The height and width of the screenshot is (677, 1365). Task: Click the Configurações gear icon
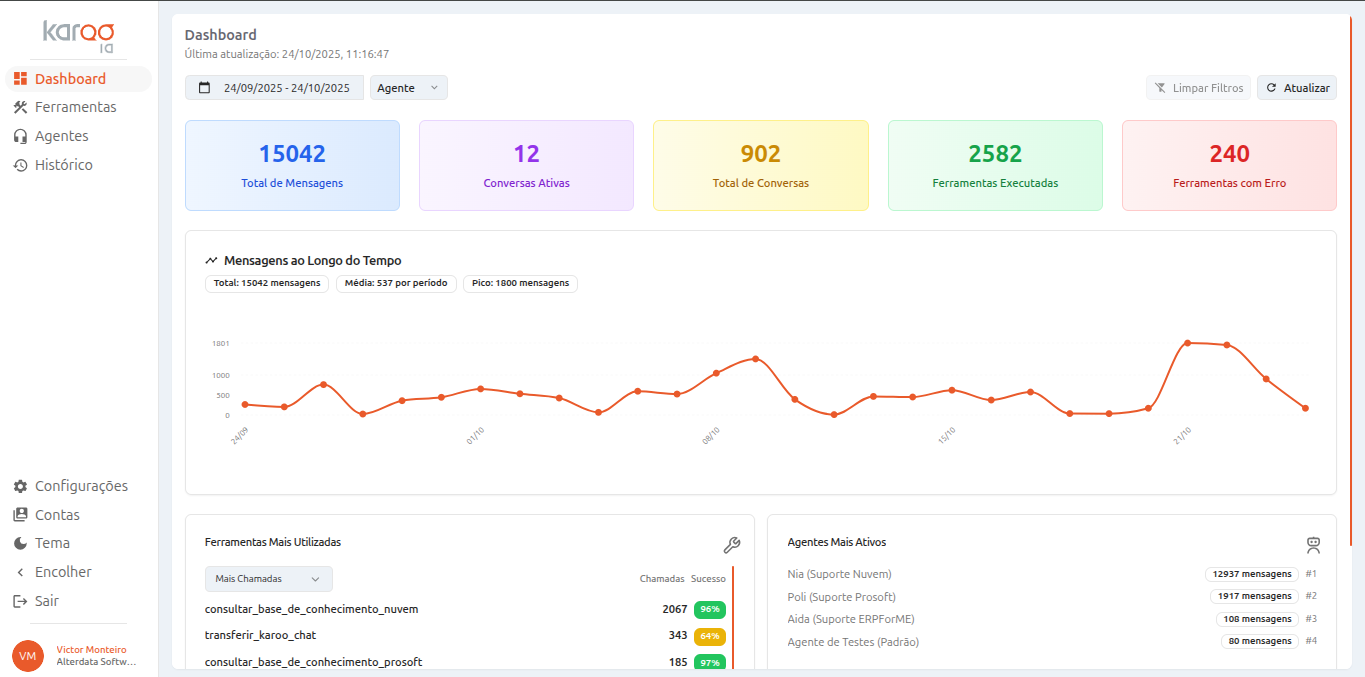coord(20,486)
